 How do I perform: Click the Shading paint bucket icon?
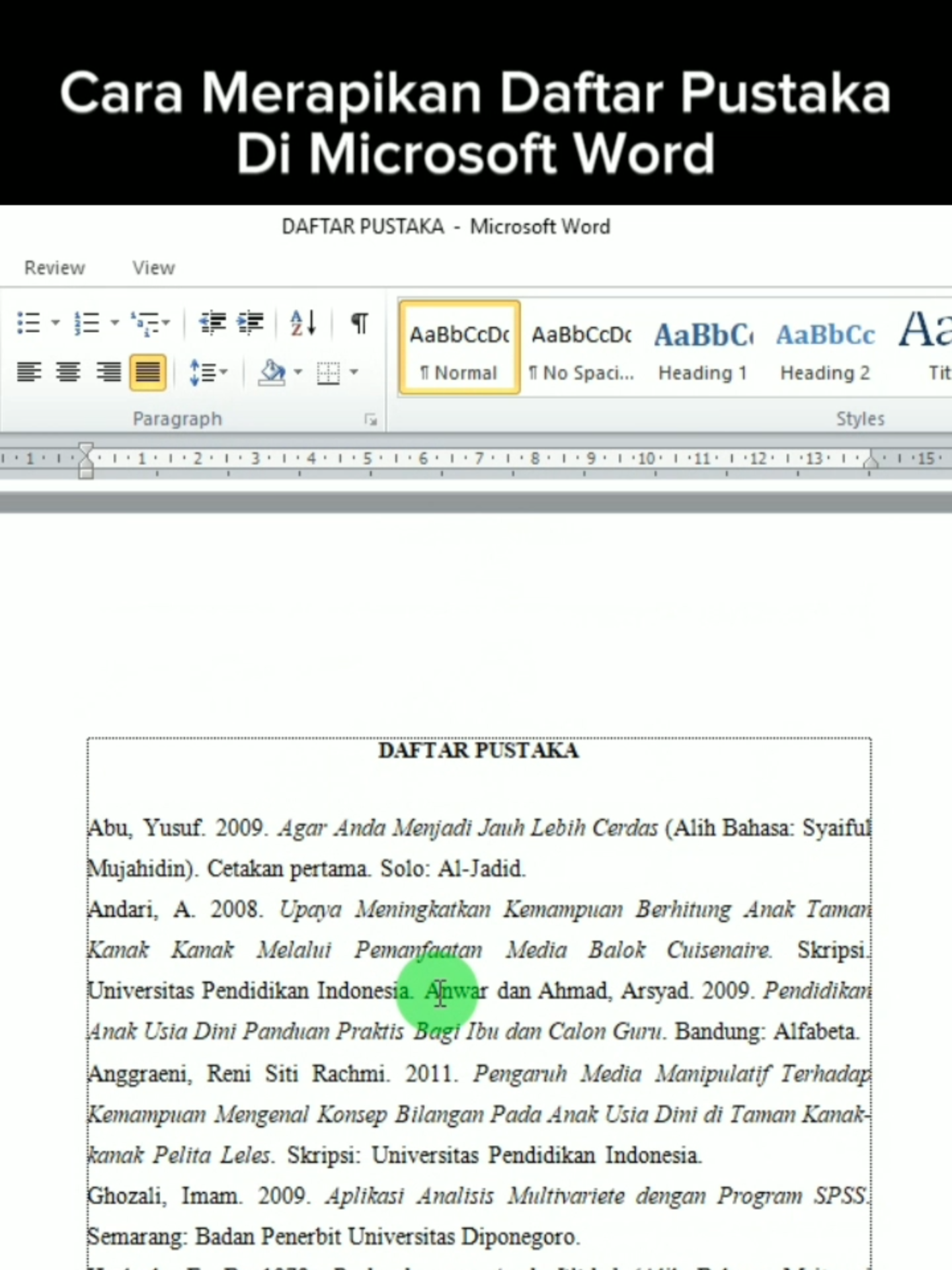click(x=272, y=372)
